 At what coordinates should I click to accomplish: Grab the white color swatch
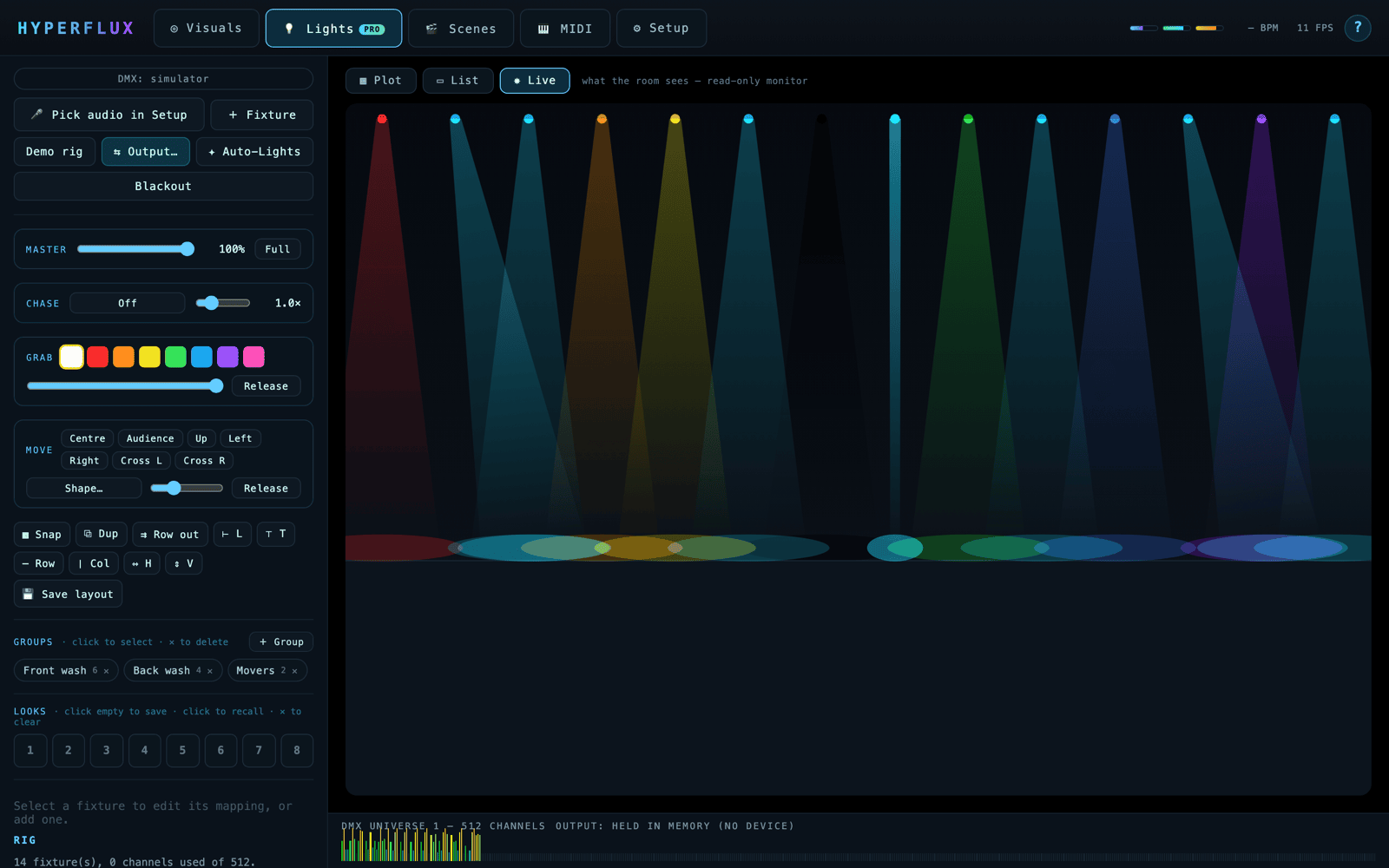pyautogui.click(x=72, y=357)
